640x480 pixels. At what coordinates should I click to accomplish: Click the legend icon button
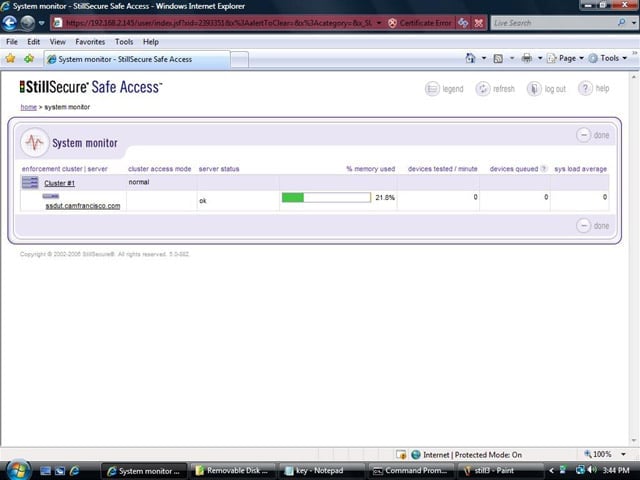(432, 89)
